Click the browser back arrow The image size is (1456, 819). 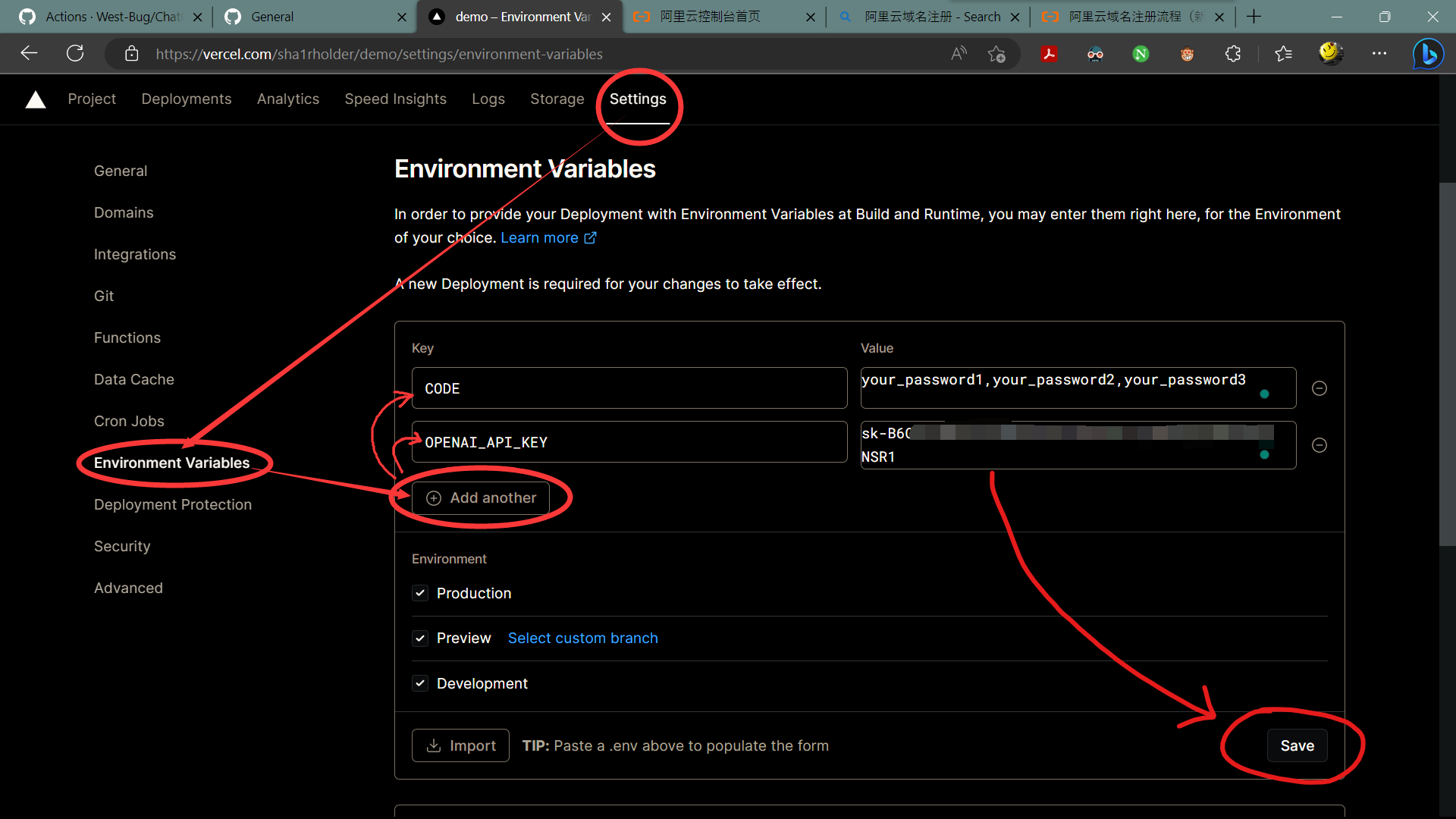(x=29, y=54)
